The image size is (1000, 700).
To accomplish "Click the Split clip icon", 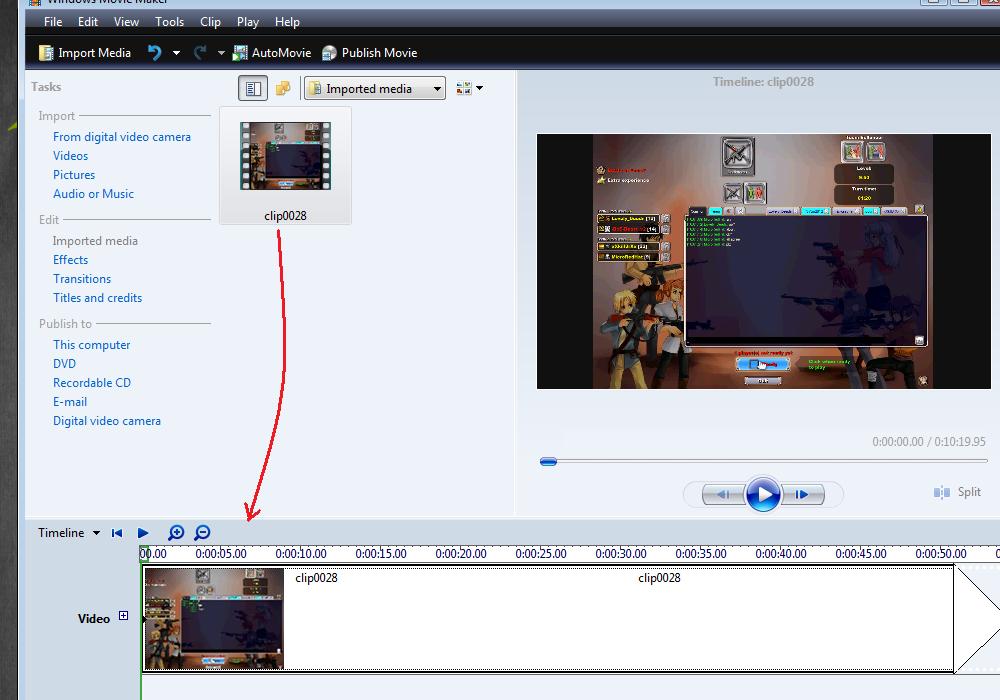I will coord(942,492).
